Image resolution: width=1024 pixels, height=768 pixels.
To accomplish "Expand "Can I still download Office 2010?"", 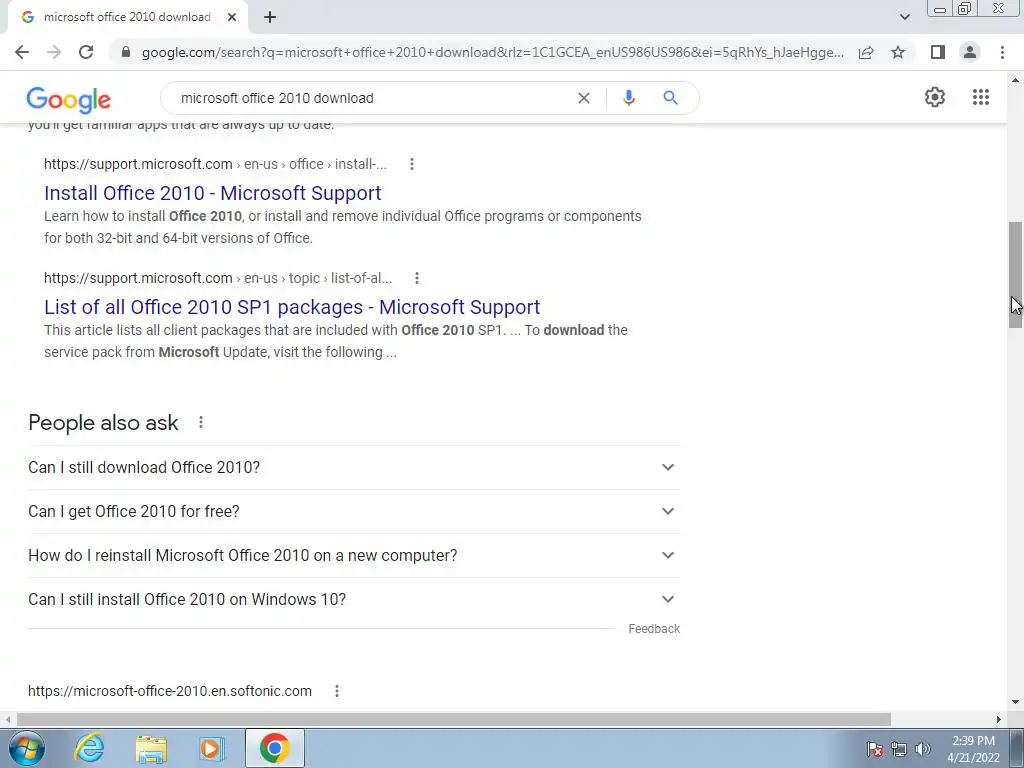I will 354,468.
